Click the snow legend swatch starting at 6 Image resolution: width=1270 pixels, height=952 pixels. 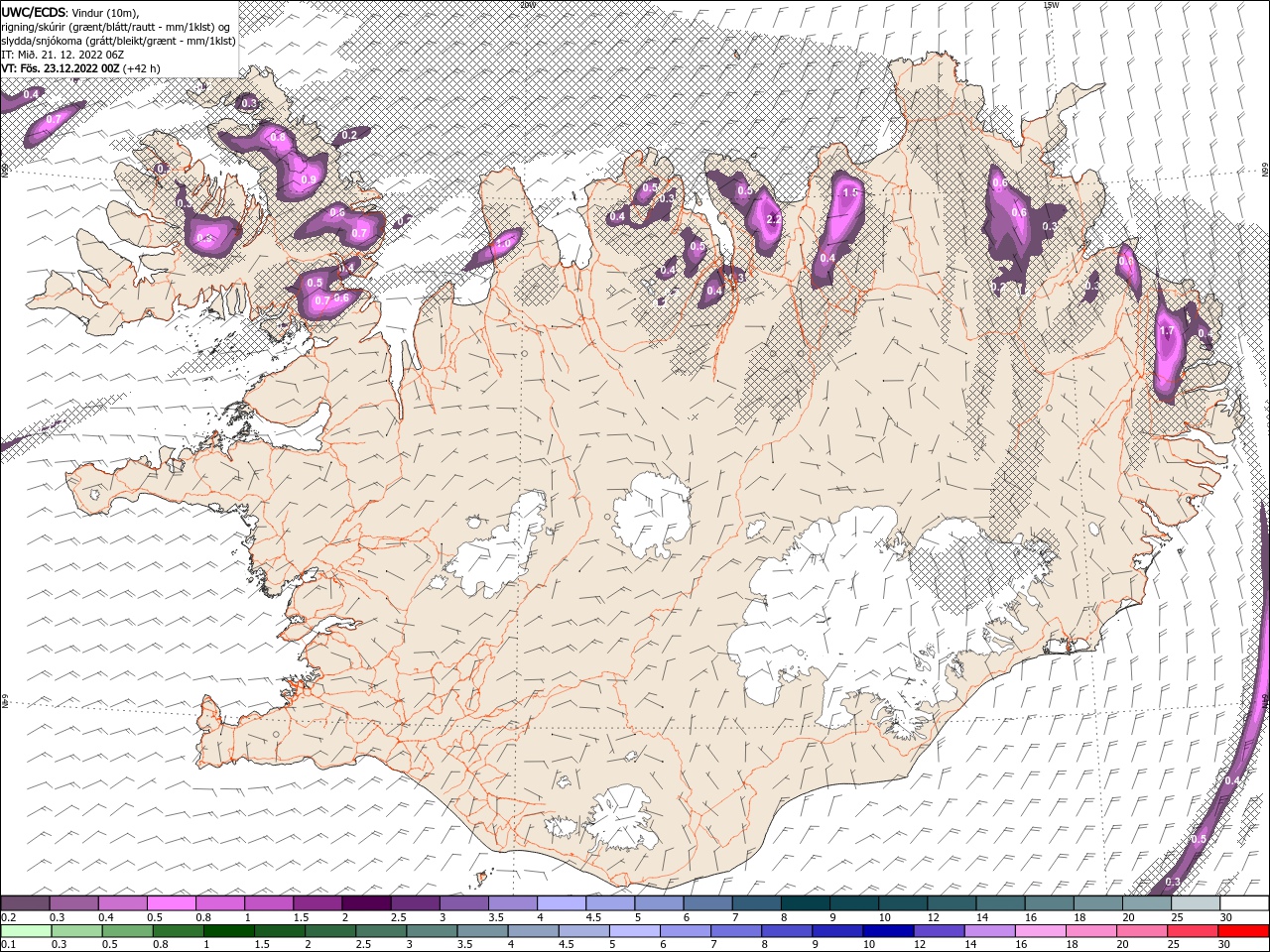[707, 903]
